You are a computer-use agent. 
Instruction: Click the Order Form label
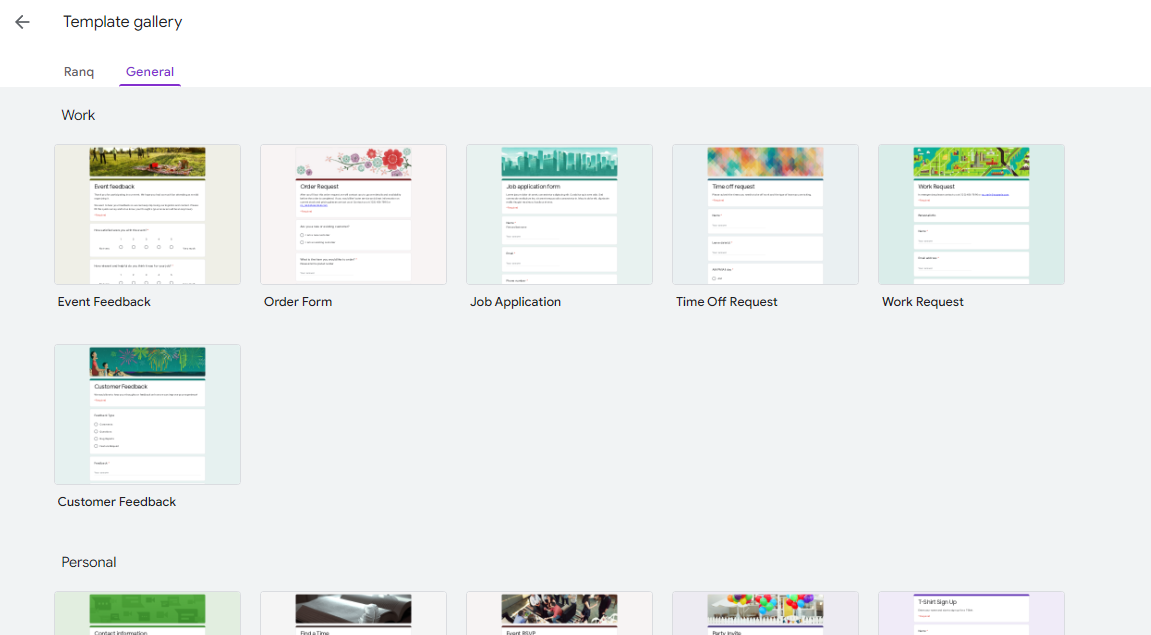[298, 302]
